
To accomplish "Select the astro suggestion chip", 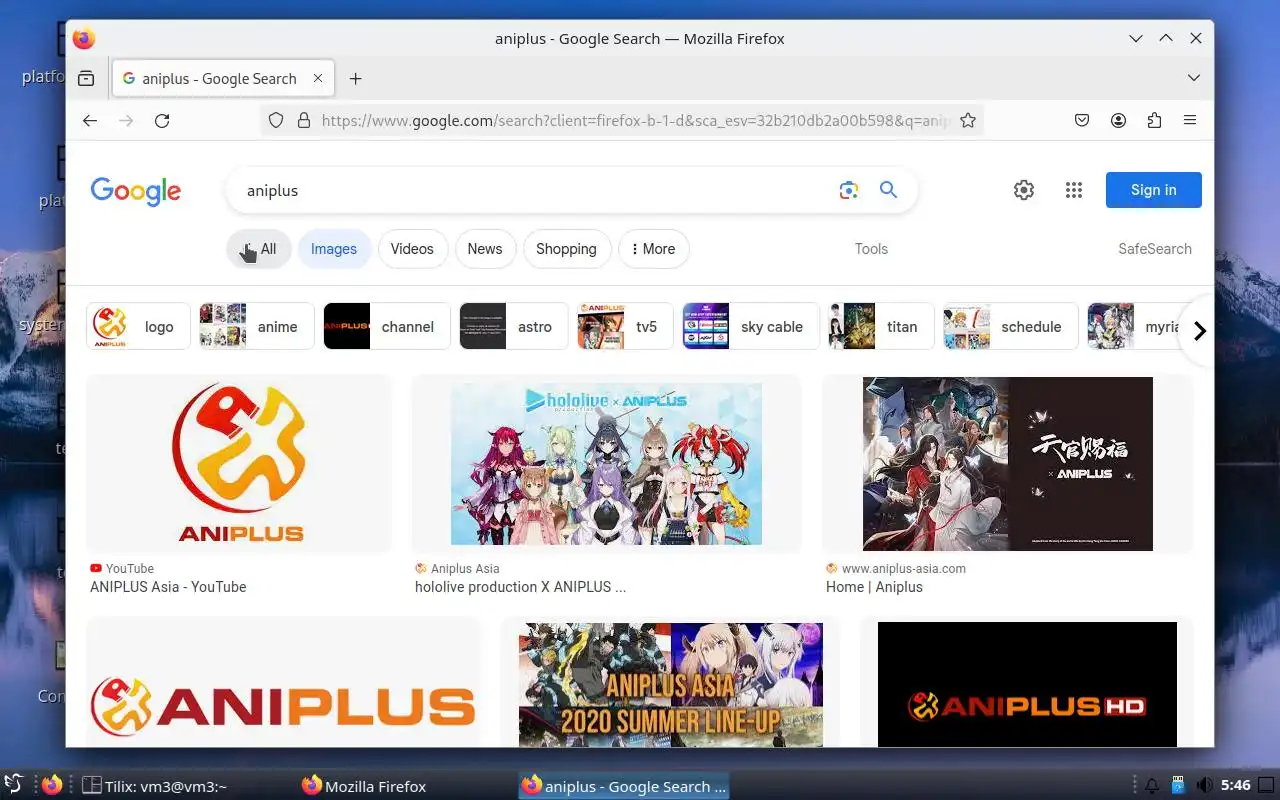I will (x=513, y=326).
